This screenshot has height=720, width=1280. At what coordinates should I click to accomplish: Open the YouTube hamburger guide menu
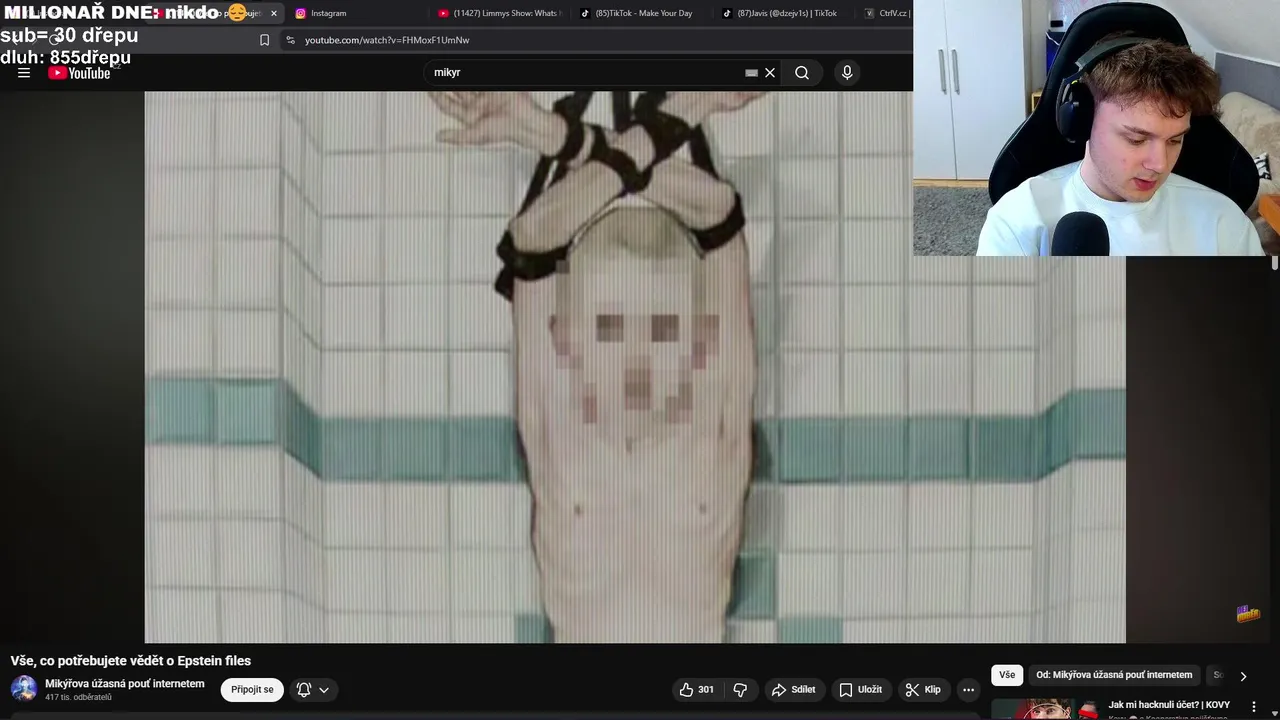pos(24,73)
